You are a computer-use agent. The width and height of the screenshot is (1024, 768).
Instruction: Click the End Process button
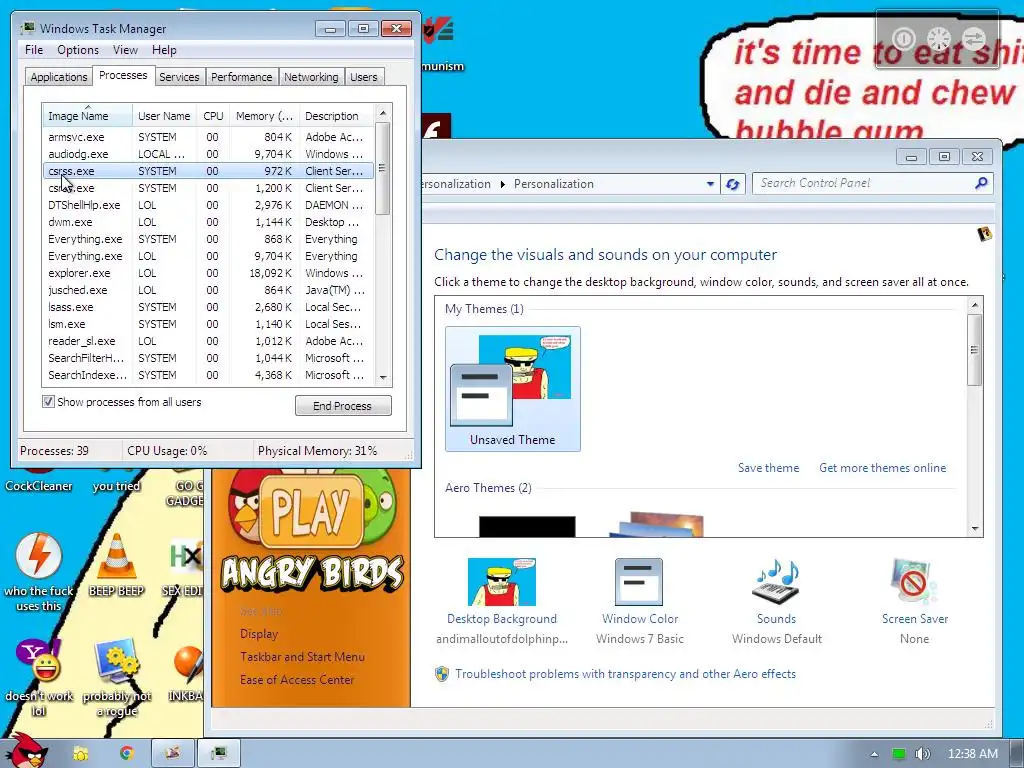(343, 406)
